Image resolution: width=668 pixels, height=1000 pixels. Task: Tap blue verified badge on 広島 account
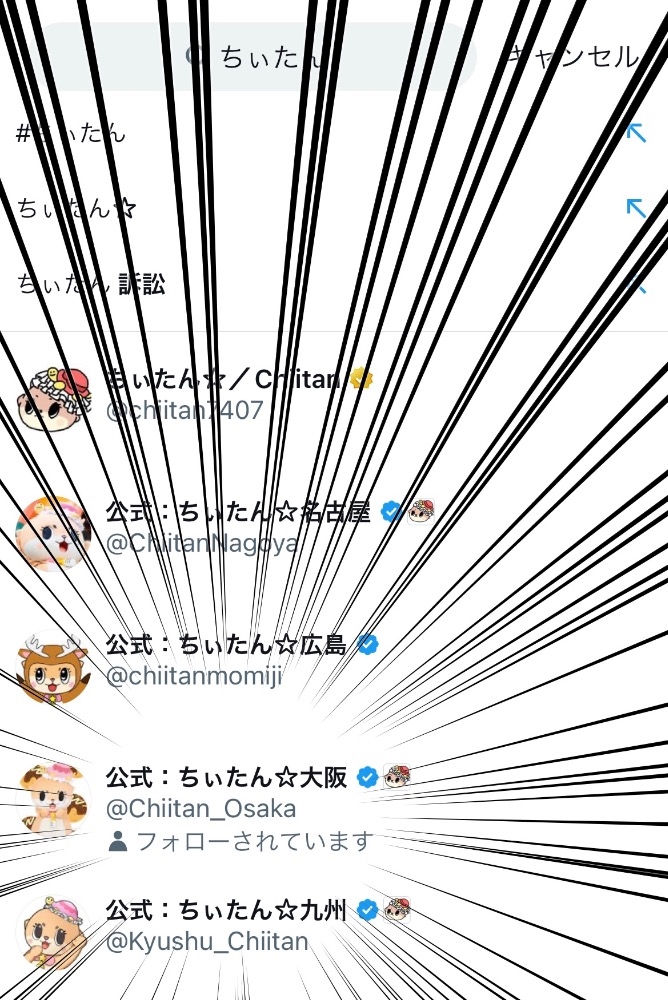[x=367, y=644]
